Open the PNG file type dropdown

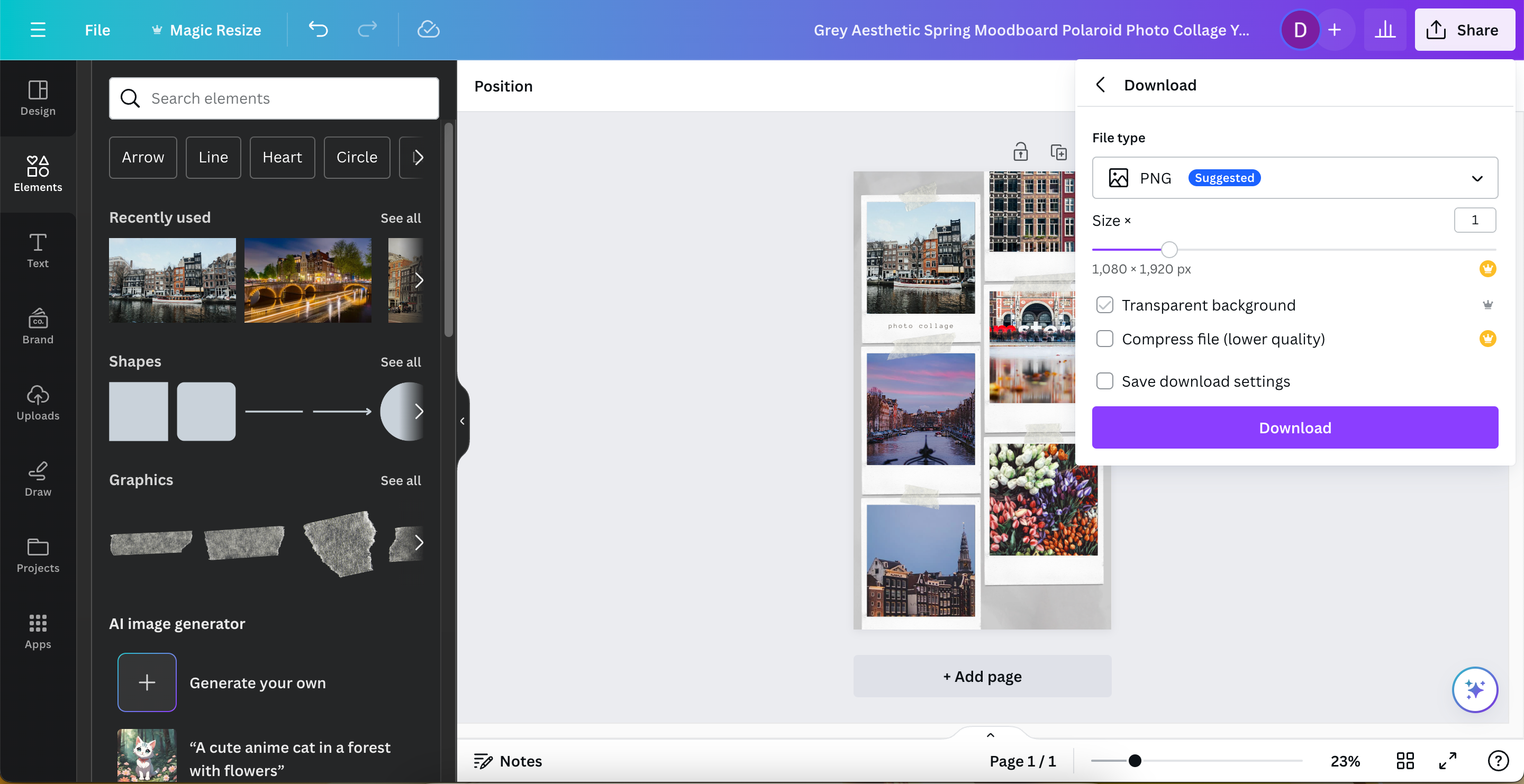[1294, 178]
